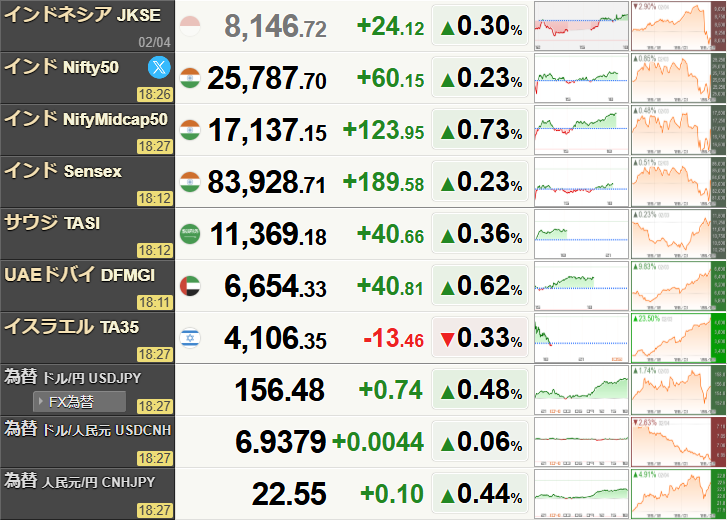Click the Saudi Arabia flag in the TASI row

point(190,234)
